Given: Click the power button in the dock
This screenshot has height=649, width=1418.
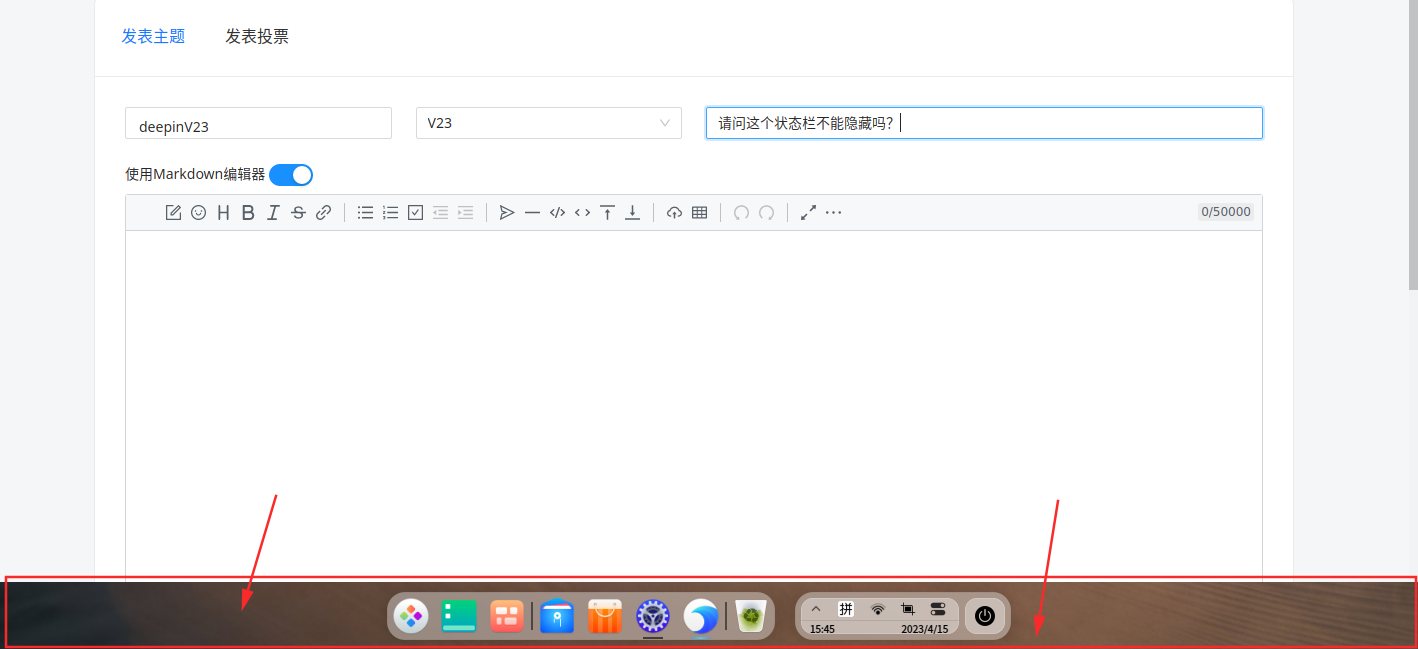Looking at the screenshot, I should pos(985,616).
